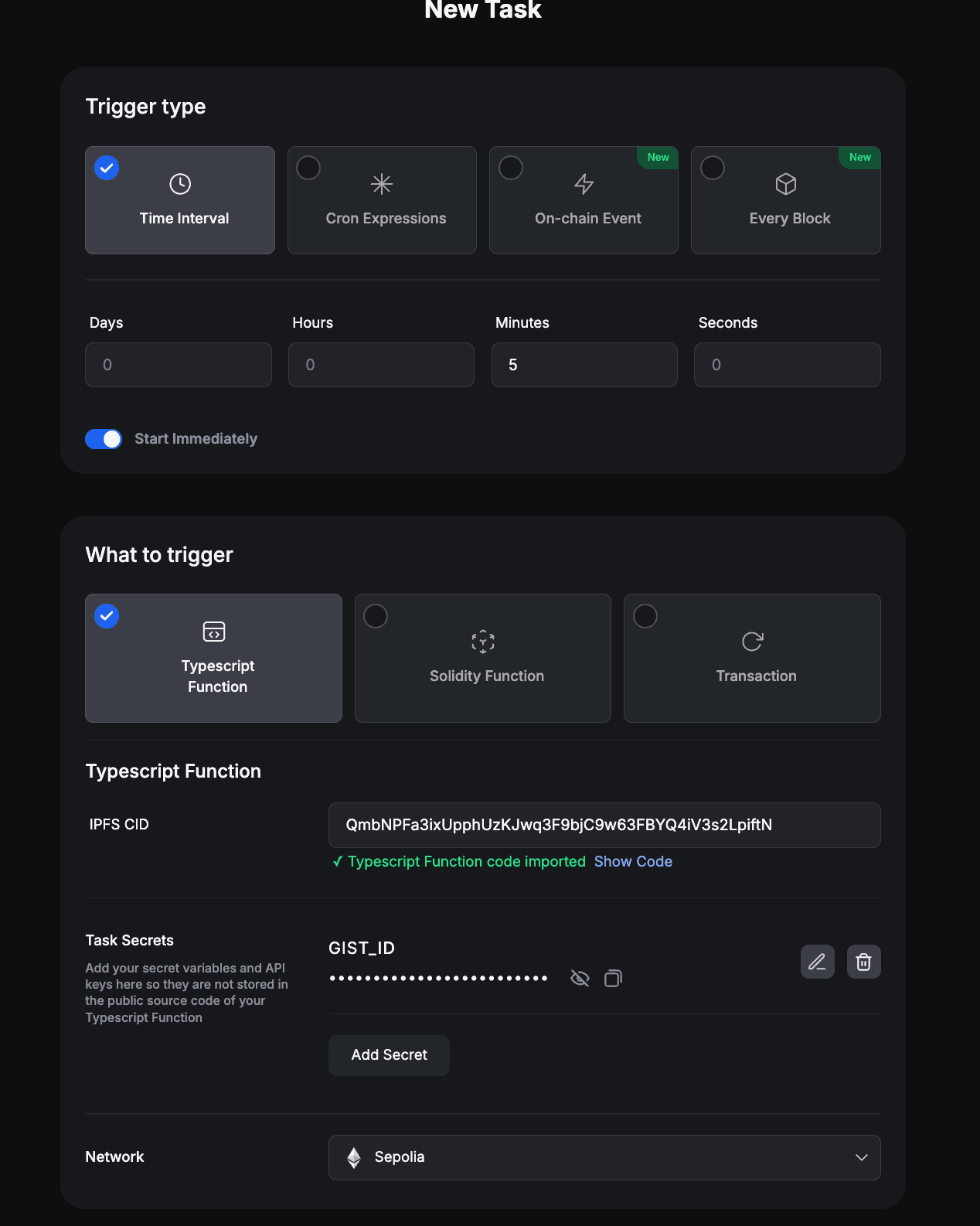
Task: Select the Time Interval clock icon
Action: pyautogui.click(x=180, y=184)
